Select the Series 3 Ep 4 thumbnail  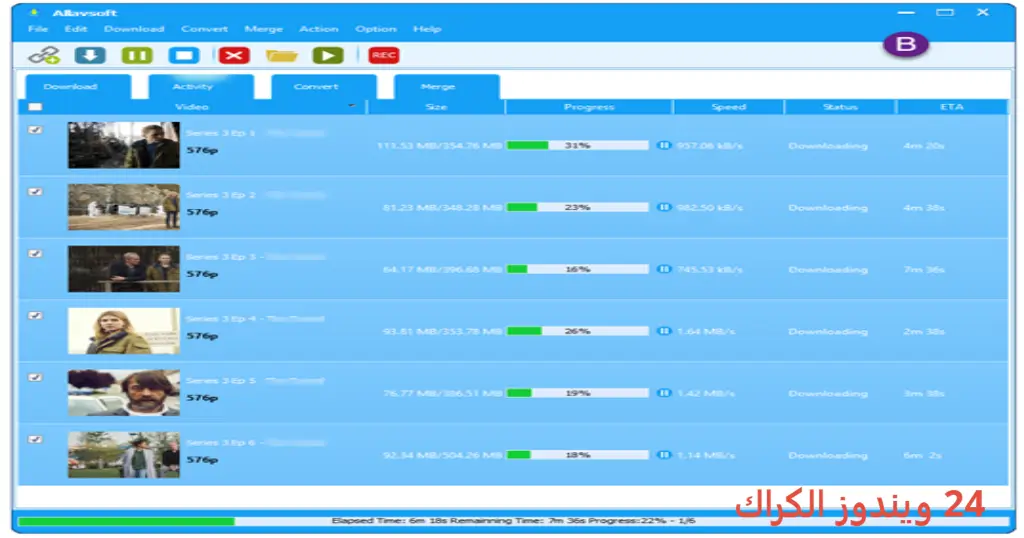tap(123, 331)
